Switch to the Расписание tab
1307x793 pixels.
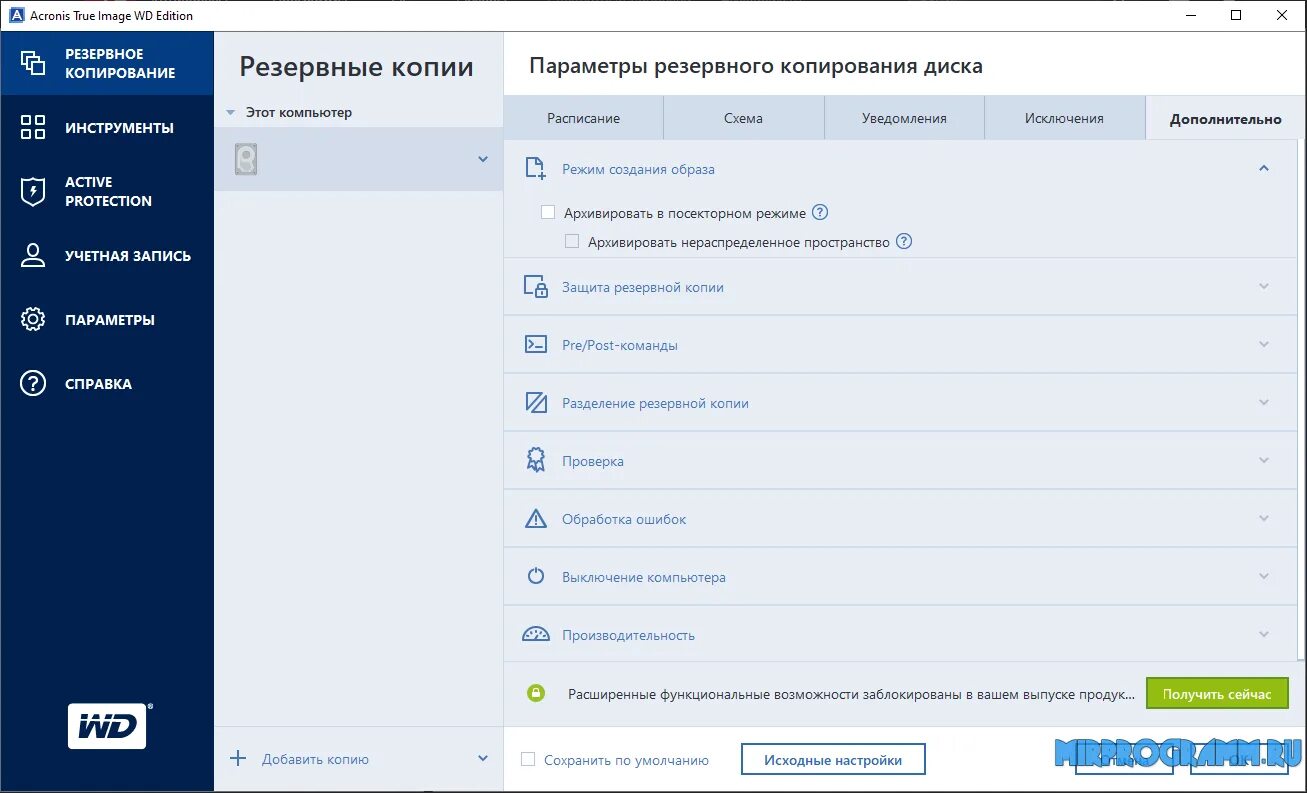click(x=583, y=118)
